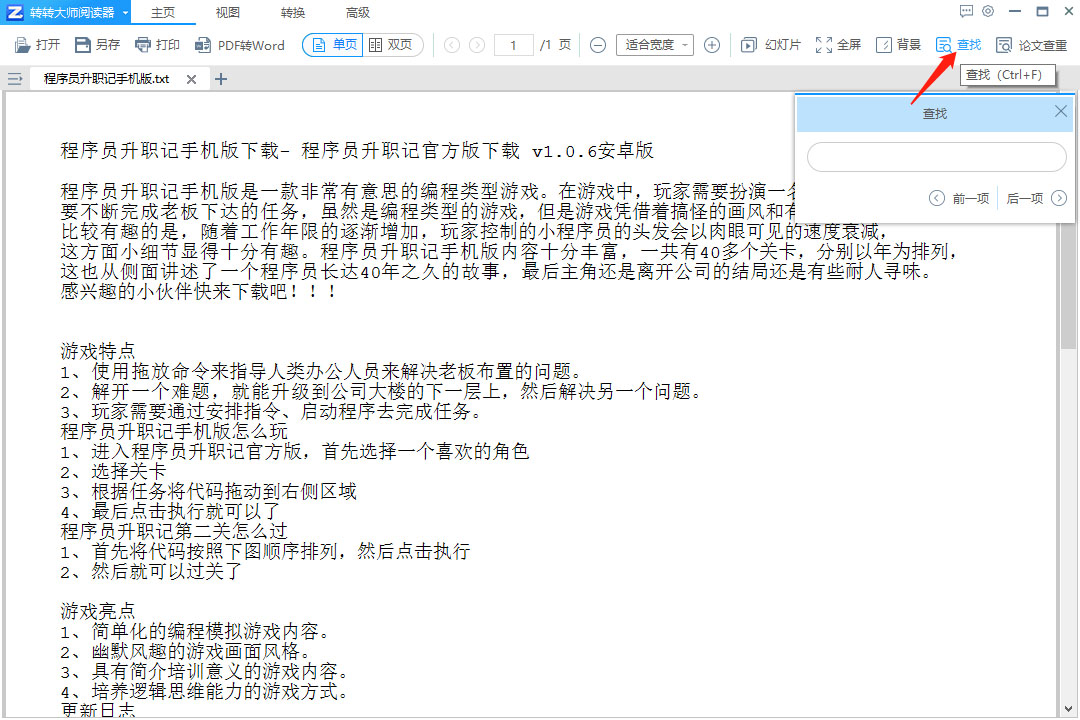Activate the 查找 search tool

(x=958, y=45)
